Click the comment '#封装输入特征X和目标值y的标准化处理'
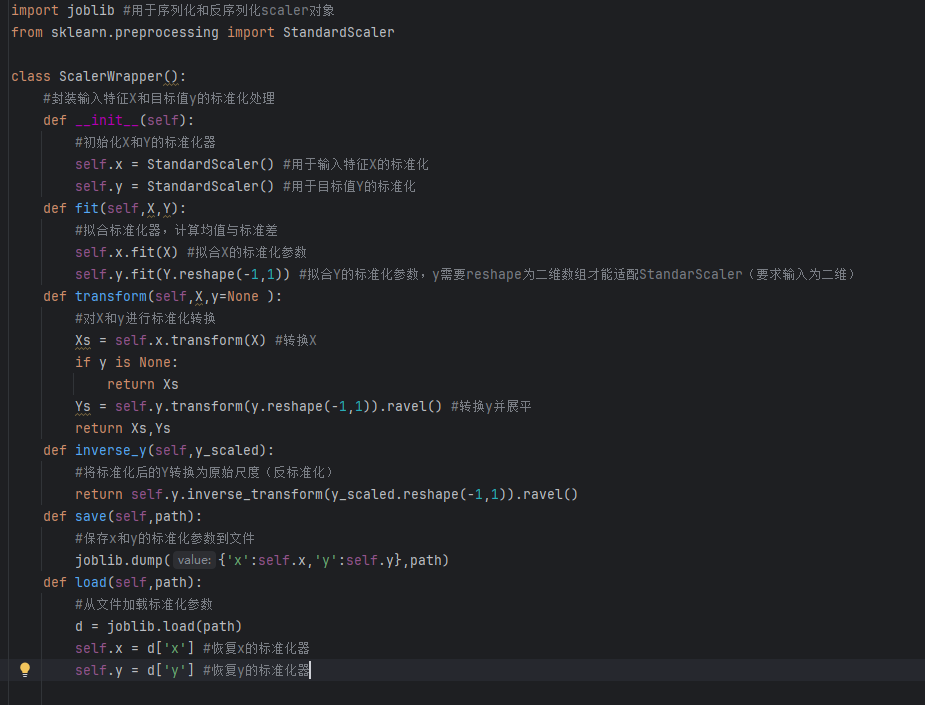 click(159, 99)
